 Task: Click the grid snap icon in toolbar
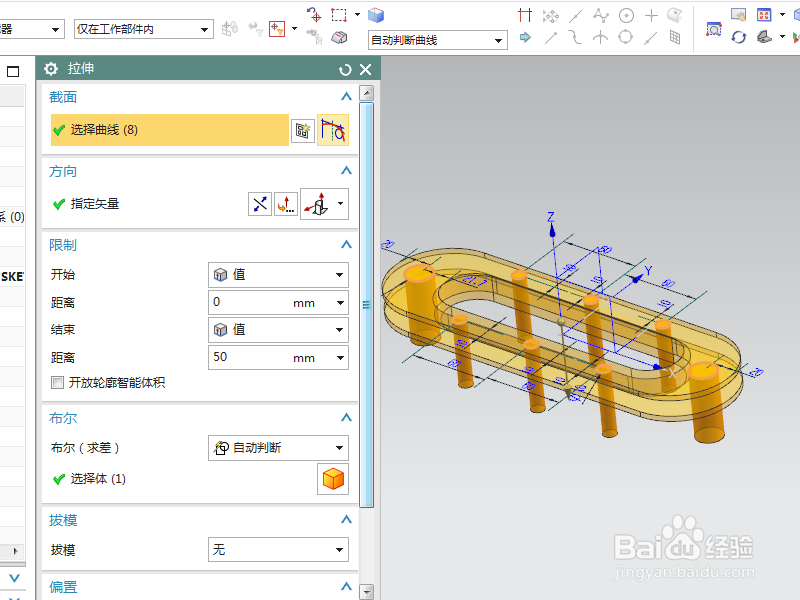[x=675, y=37]
